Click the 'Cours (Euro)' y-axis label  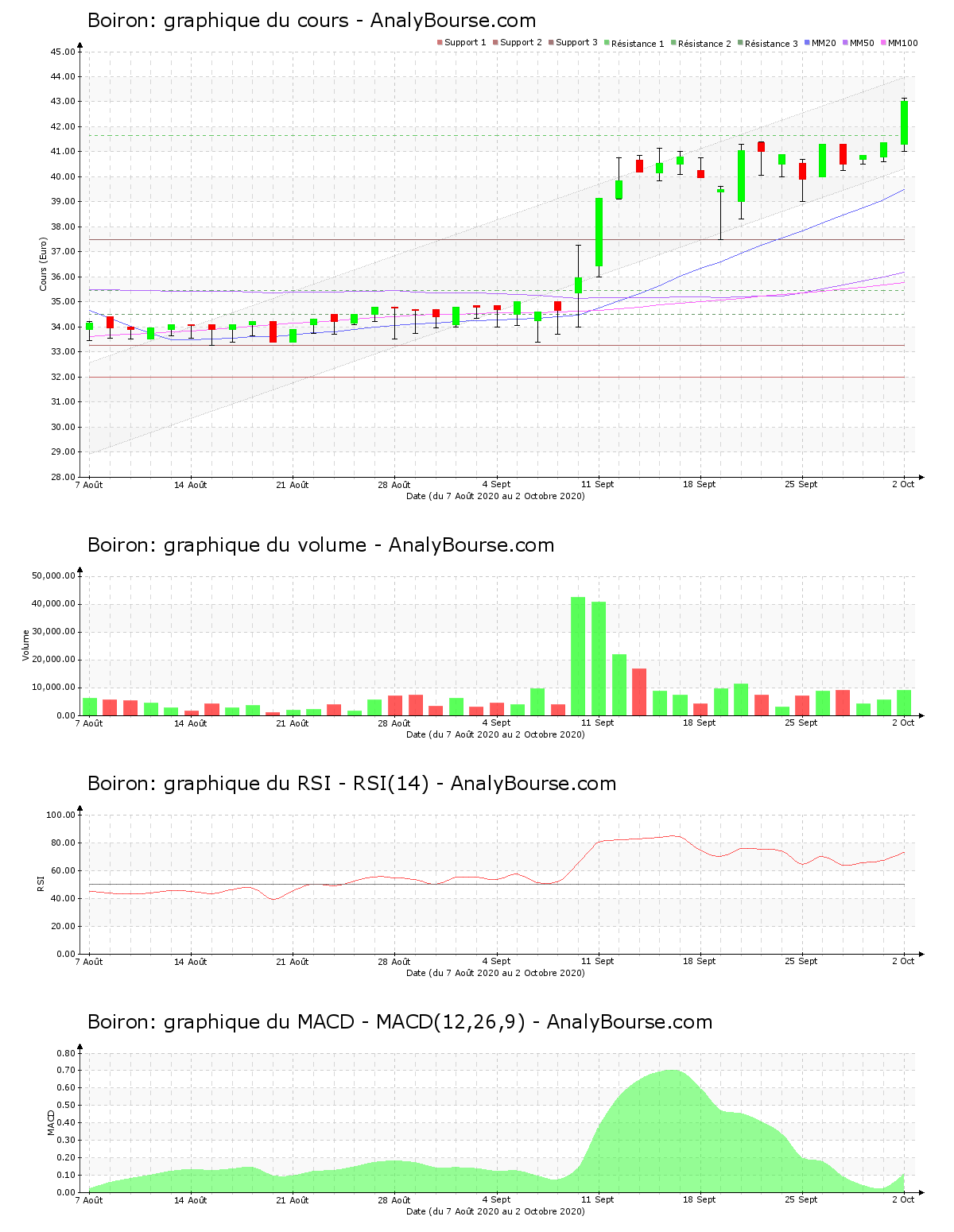pyautogui.click(x=44, y=265)
